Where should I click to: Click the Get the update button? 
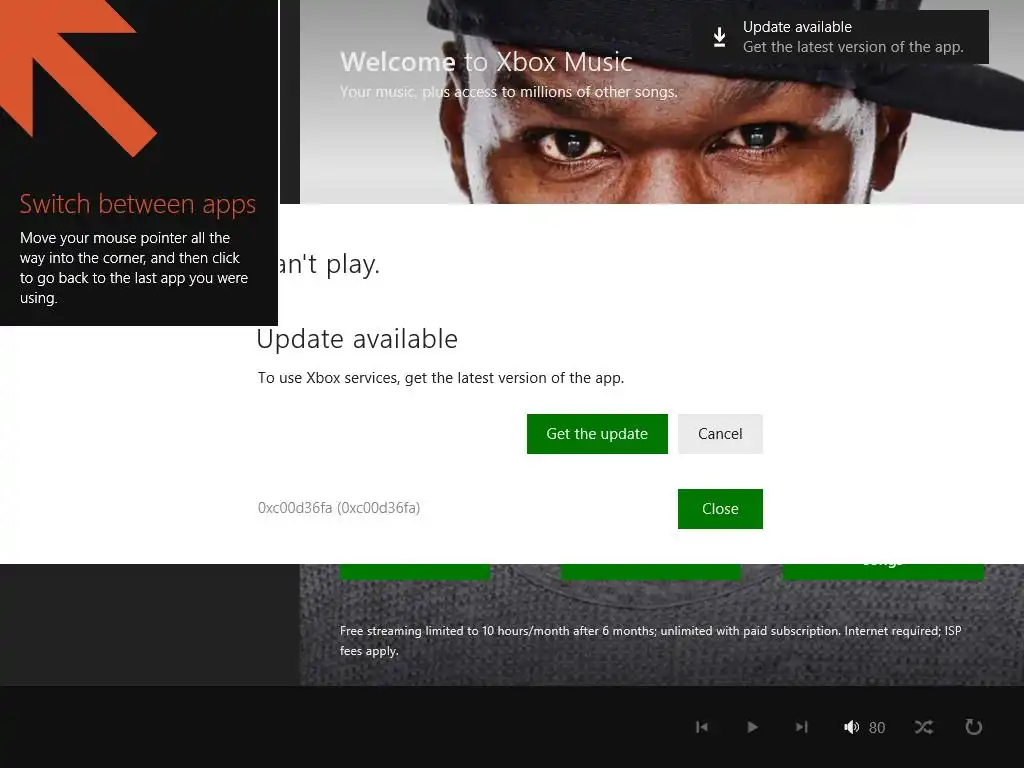pos(597,434)
